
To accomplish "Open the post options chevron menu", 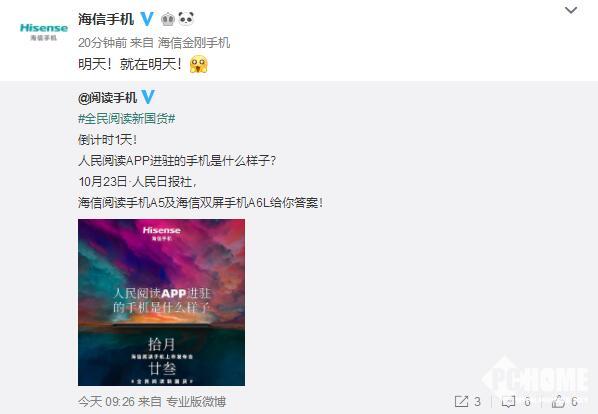I will pyautogui.click(x=571, y=10).
